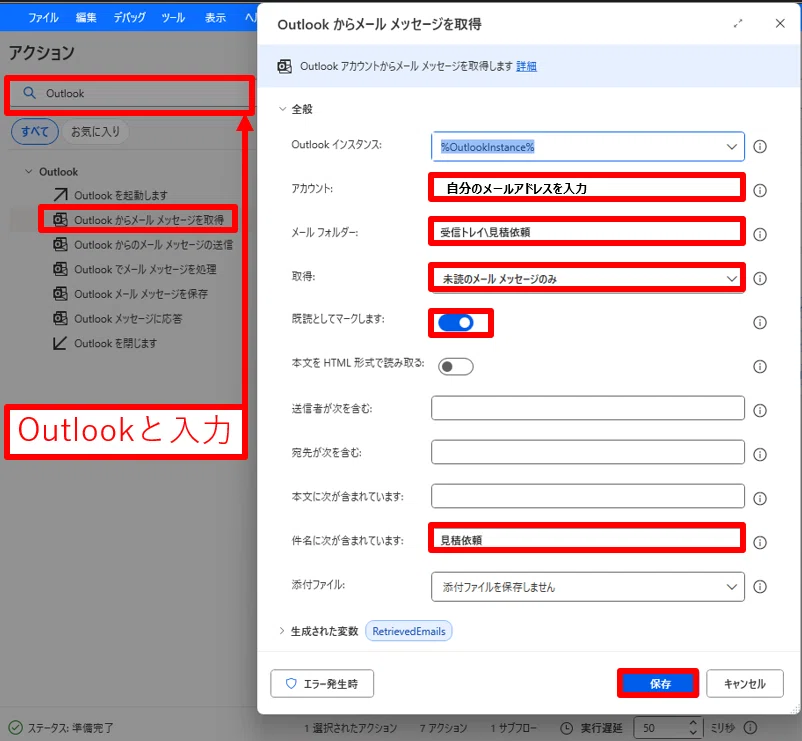Image resolution: width=802 pixels, height=741 pixels.
Task: Open the デバッグ menu
Action: pos(129,17)
